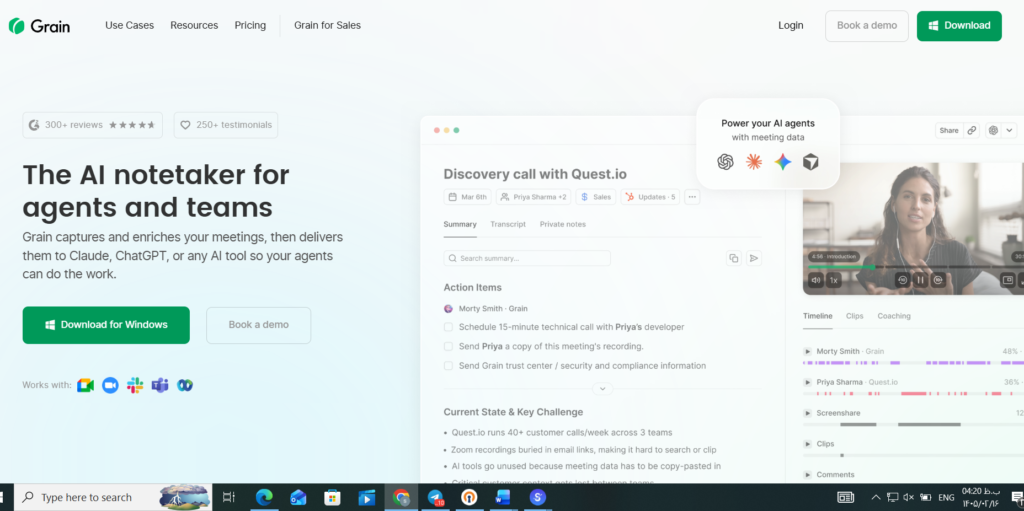Click the Windows taskbar search box

pos(113,497)
